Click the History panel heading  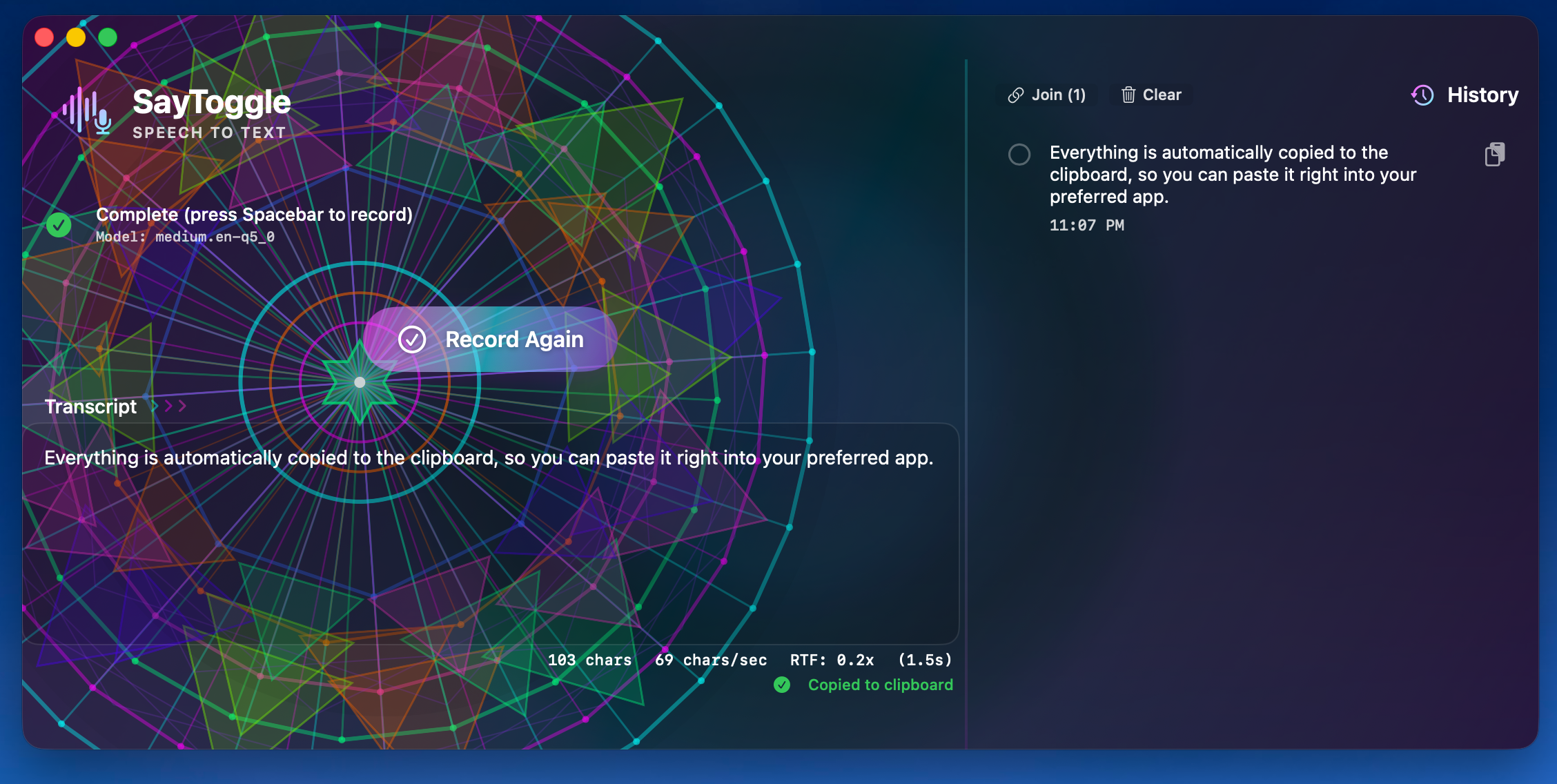tap(1482, 95)
